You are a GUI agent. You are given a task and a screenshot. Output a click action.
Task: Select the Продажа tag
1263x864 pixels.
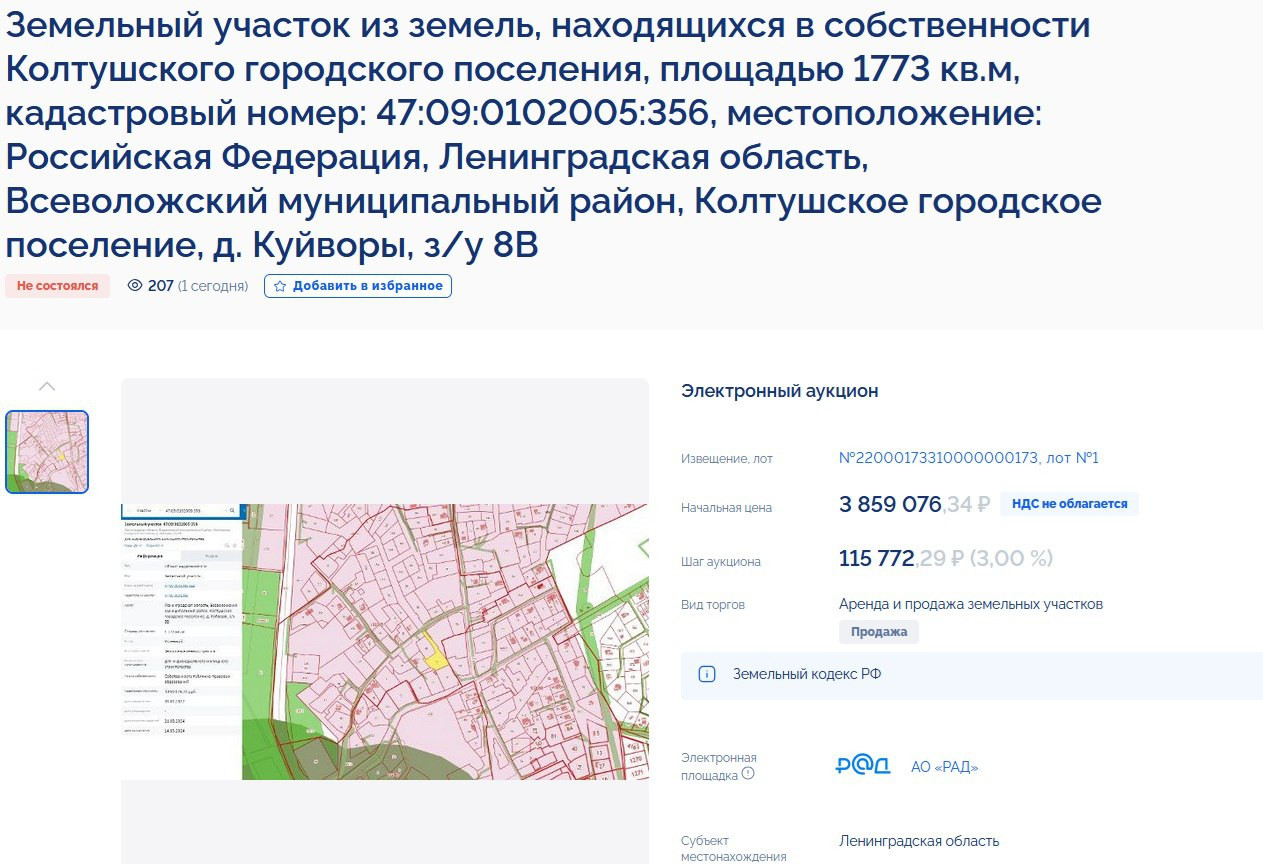point(878,632)
